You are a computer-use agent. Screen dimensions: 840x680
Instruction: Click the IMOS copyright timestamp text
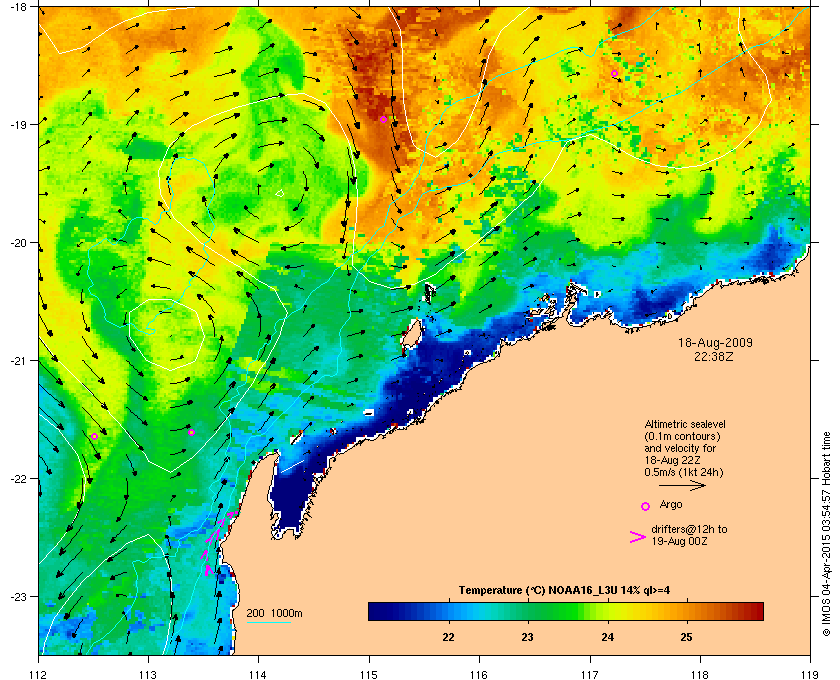click(x=826, y=535)
